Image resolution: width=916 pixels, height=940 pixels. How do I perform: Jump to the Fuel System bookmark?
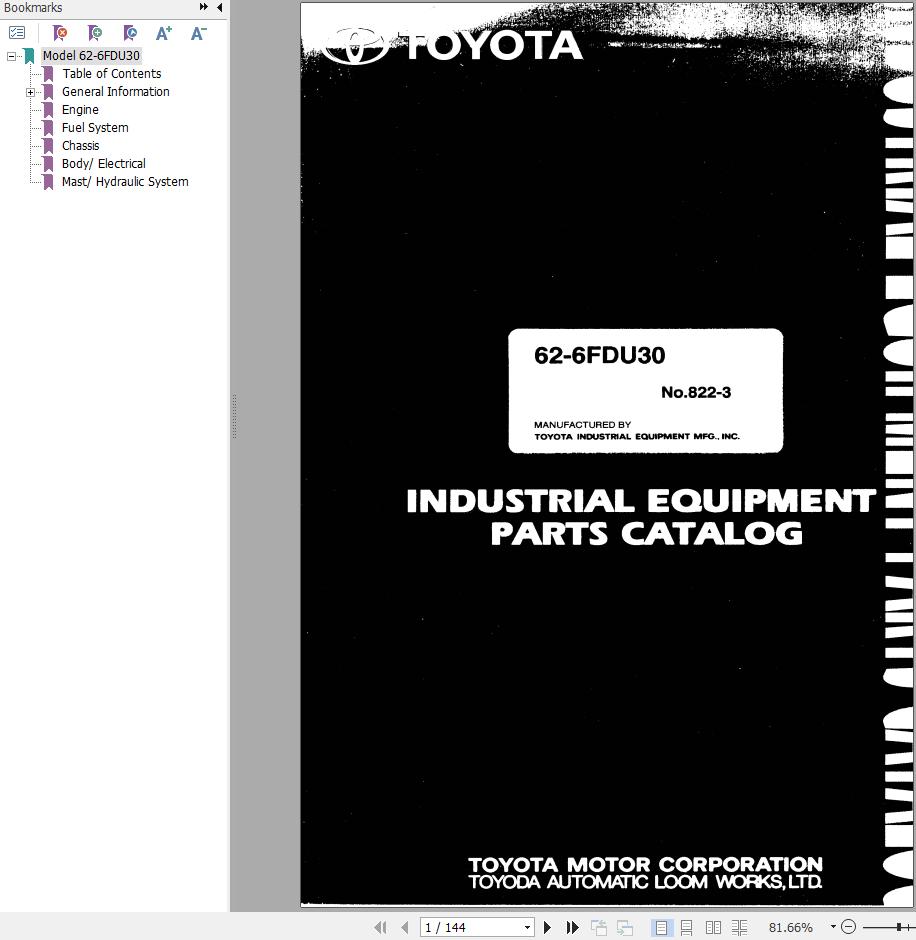point(95,128)
